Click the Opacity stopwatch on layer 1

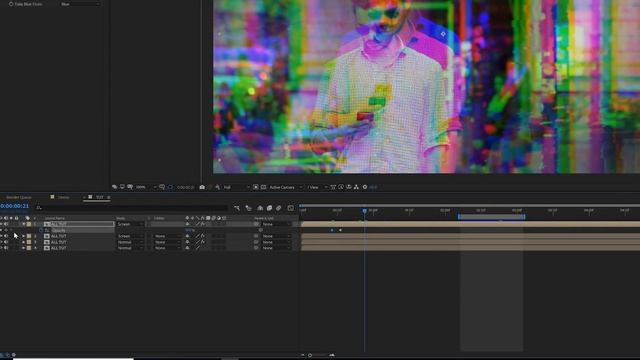[41, 230]
